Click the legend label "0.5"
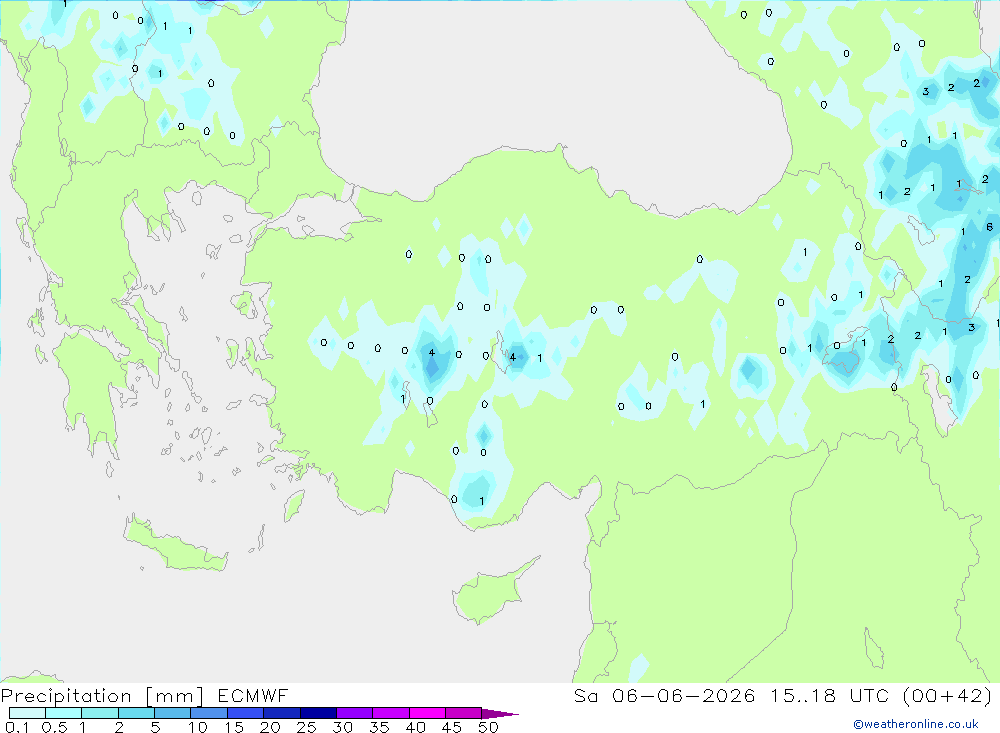 coord(54,727)
